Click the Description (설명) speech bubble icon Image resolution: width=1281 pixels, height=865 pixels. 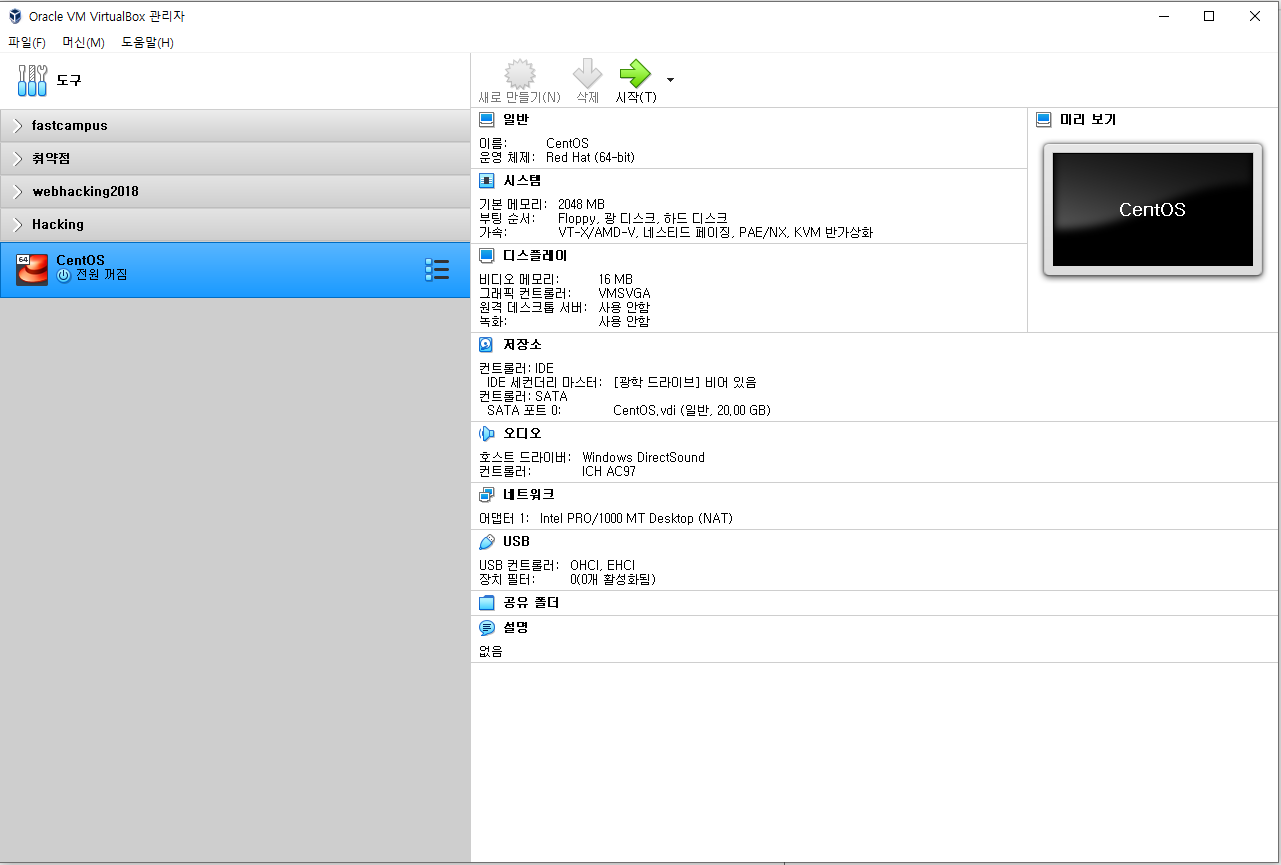[487, 628]
